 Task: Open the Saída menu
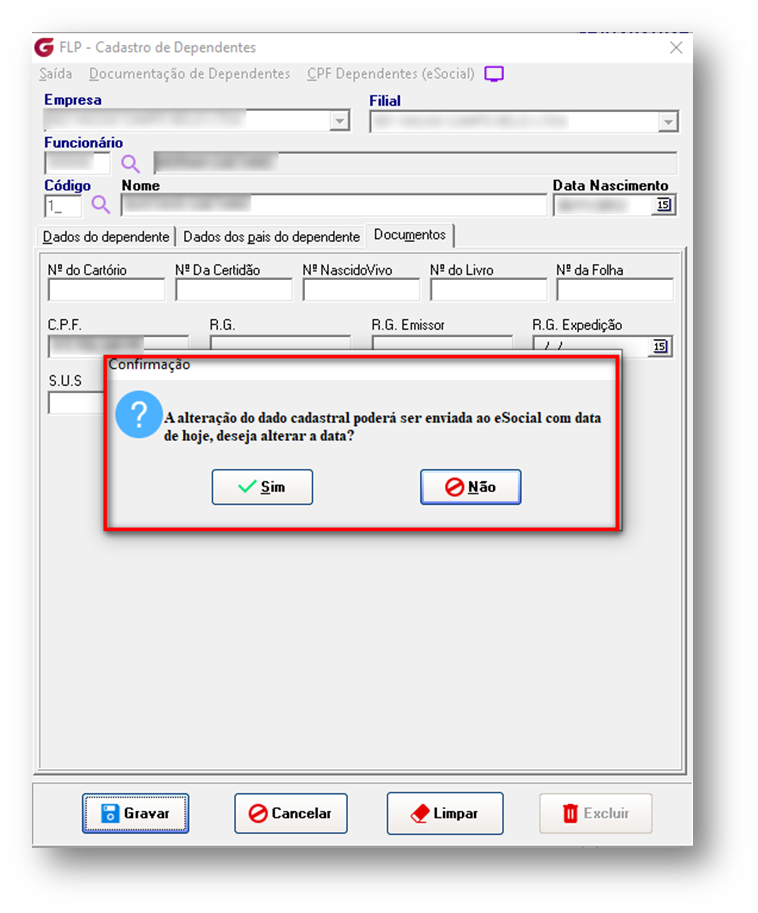pos(55,74)
